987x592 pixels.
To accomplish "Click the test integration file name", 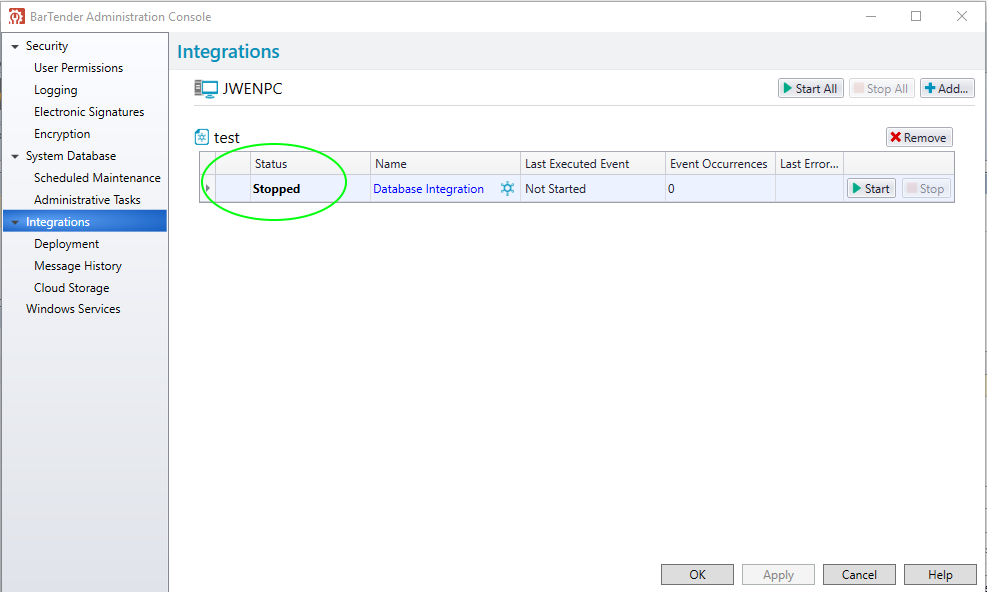I will pos(227,138).
